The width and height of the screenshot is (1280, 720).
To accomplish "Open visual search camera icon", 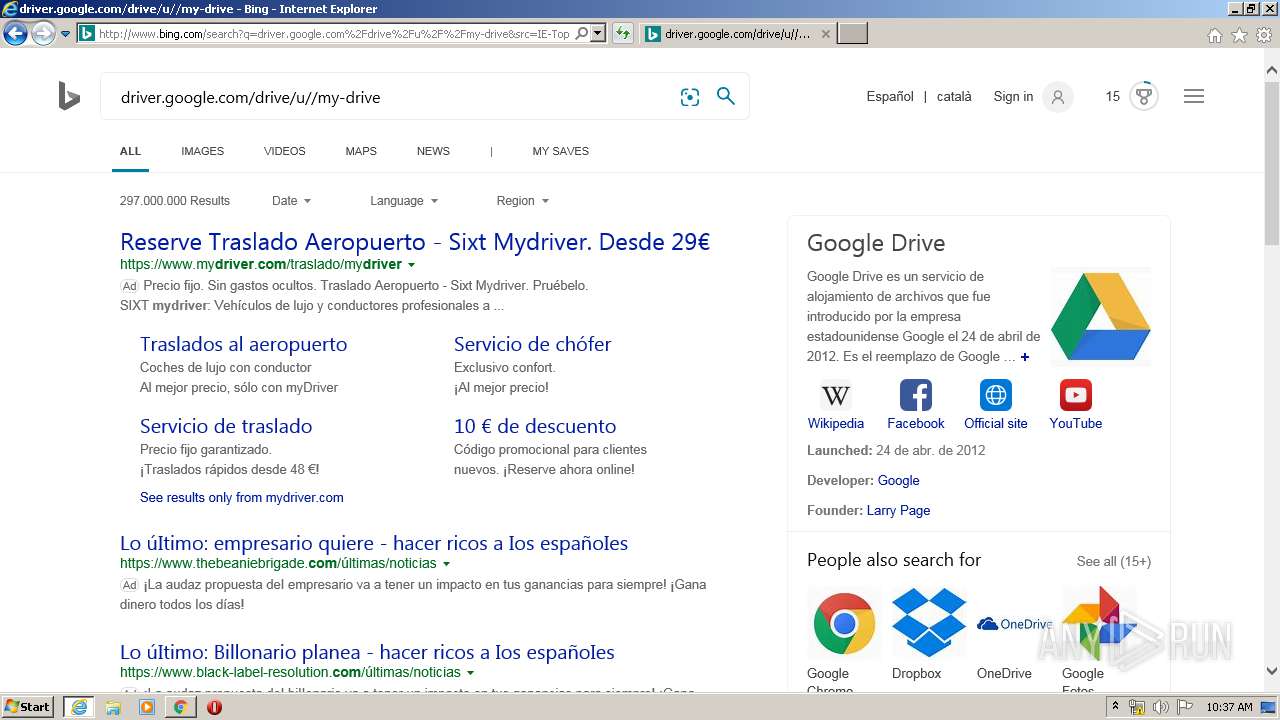I will (690, 97).
